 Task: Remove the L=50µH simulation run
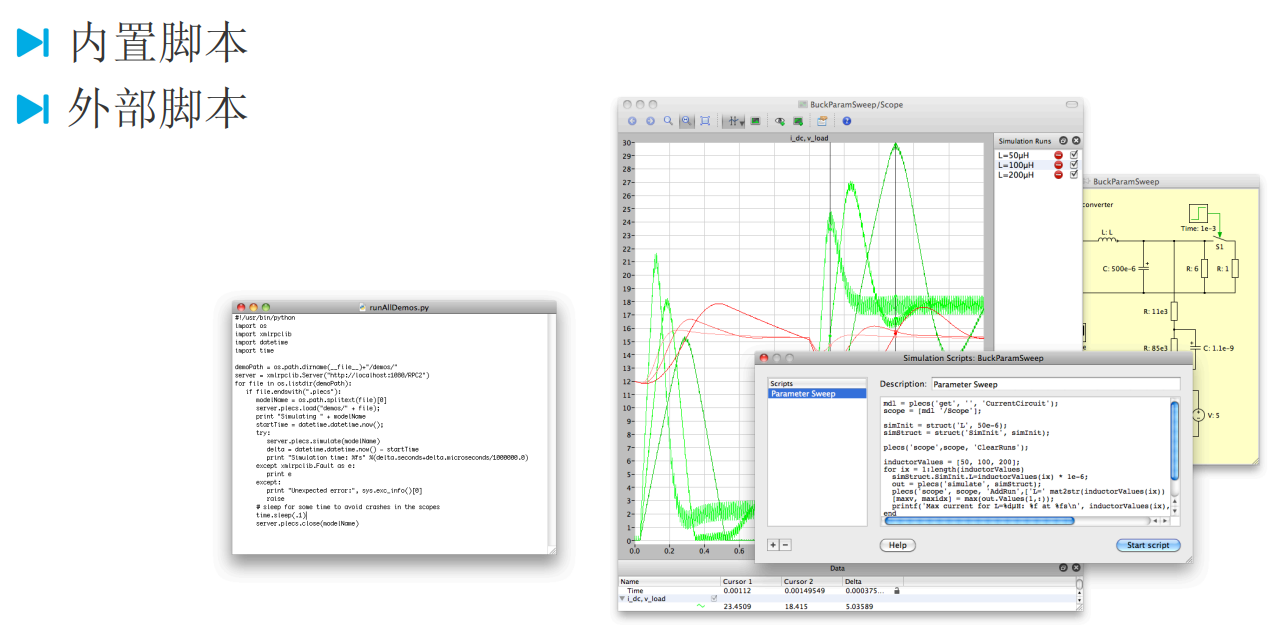pos(1059,156)
